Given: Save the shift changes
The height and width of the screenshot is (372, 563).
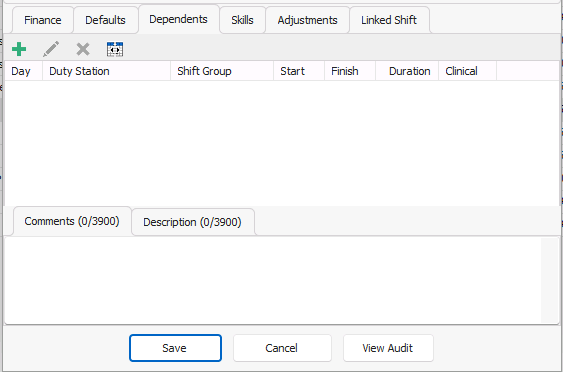Looking at the screenshot, I should [x=175, y=348].
